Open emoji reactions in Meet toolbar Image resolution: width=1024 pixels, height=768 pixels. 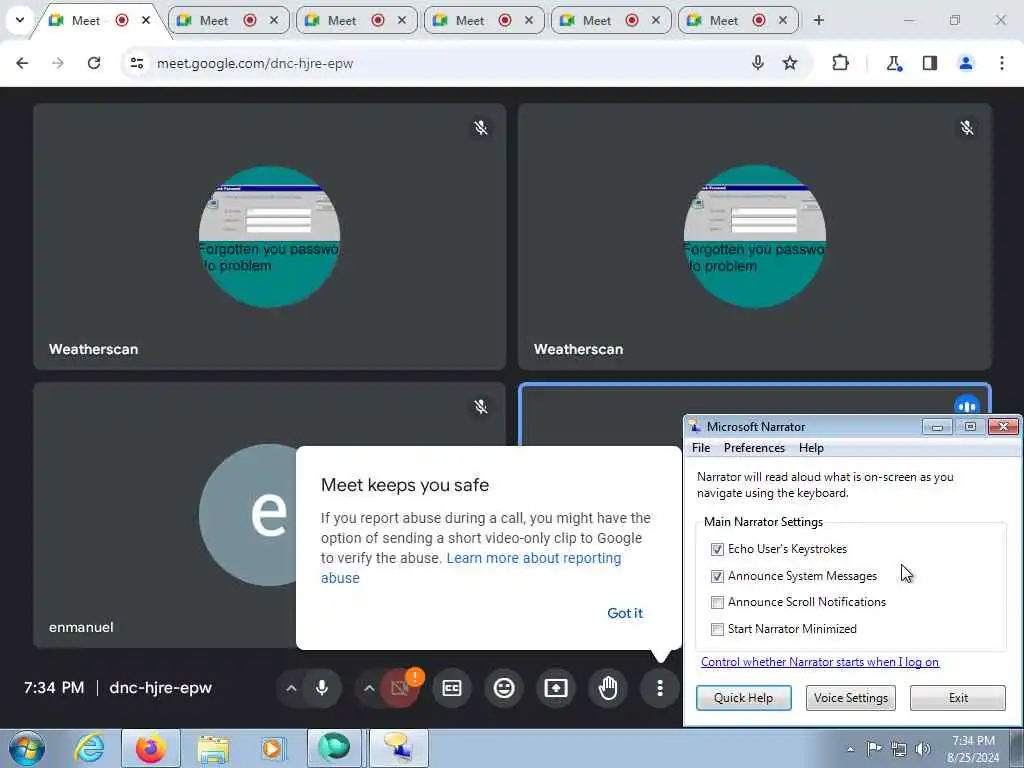504,688
